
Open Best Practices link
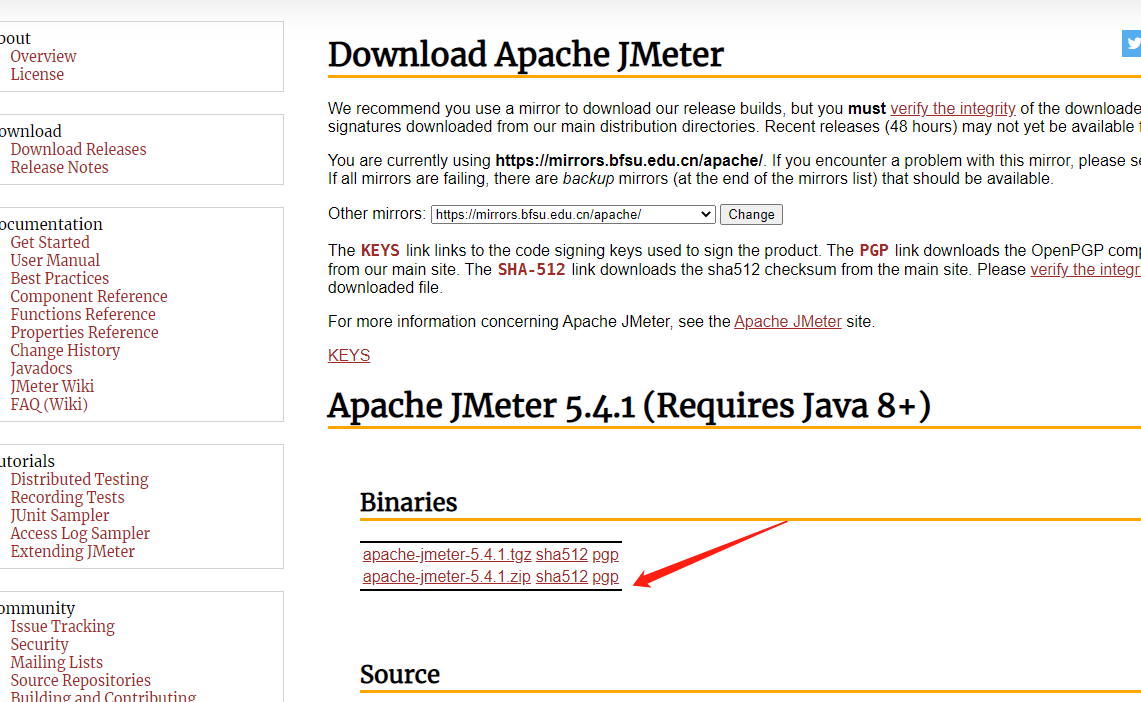(59, 279)
